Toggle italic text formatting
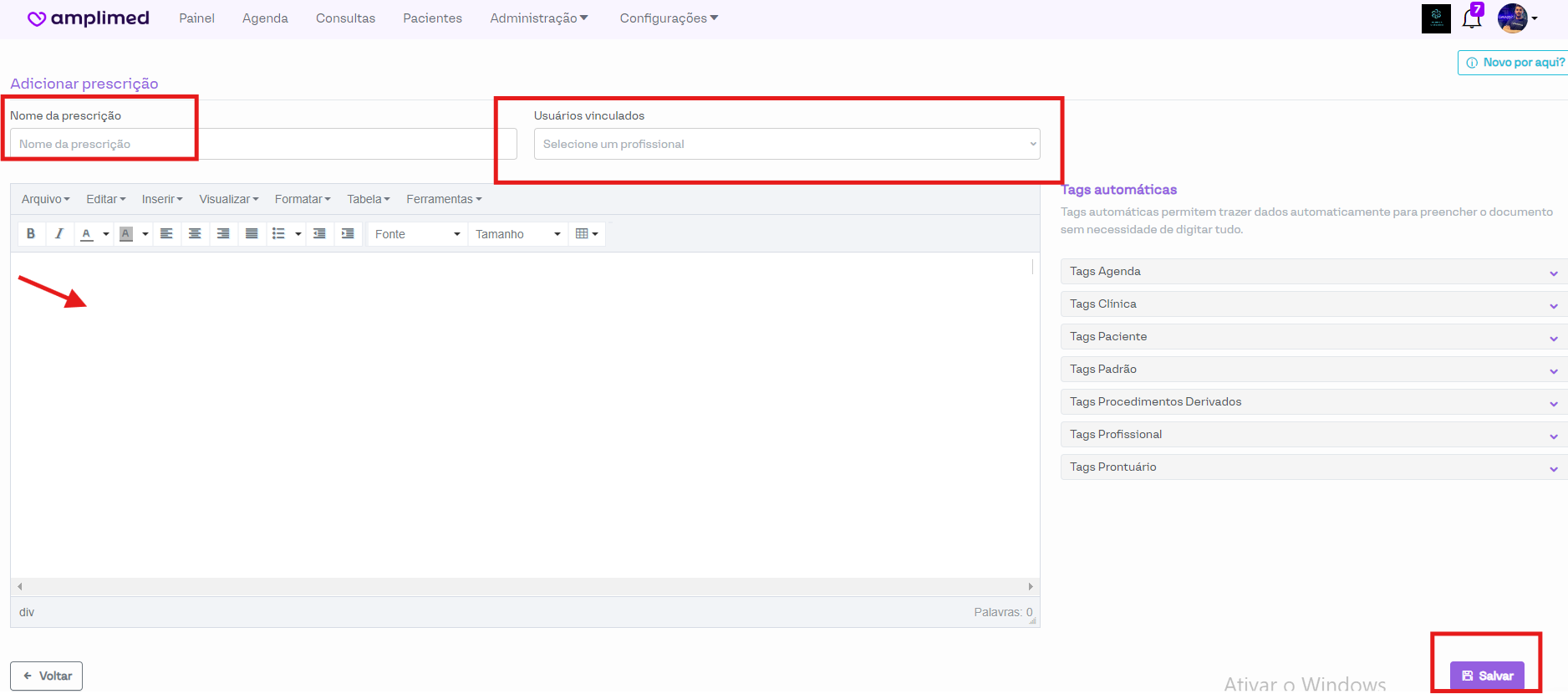Image resolution: width=1568 pixels, height=694 pixels. (59, 234)
